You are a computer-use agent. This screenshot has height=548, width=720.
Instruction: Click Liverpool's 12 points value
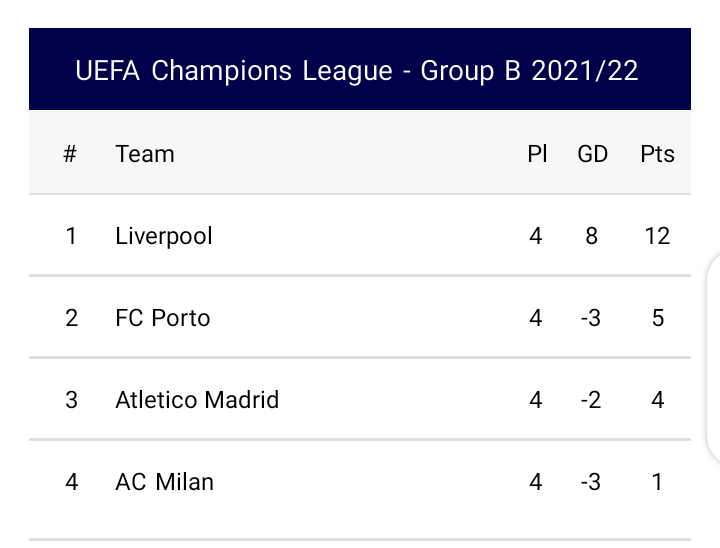click(657, 236)
